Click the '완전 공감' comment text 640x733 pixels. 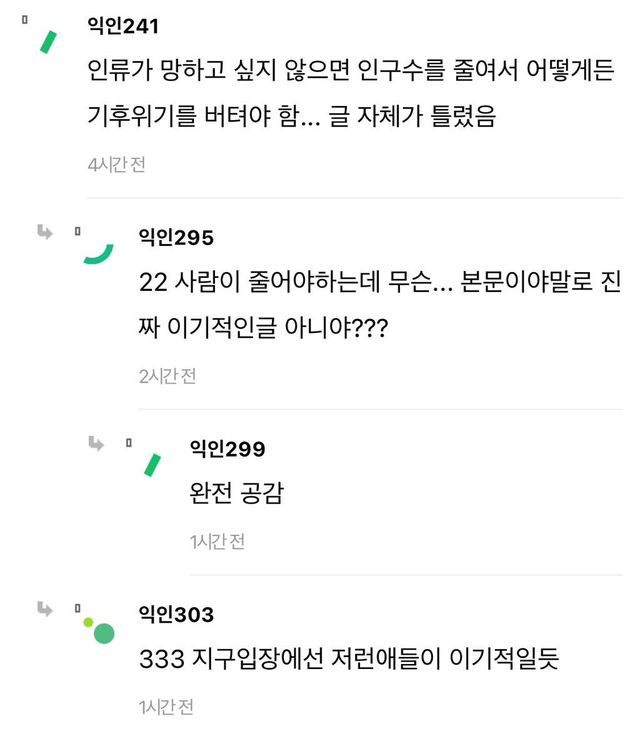[x=235, y=494]
